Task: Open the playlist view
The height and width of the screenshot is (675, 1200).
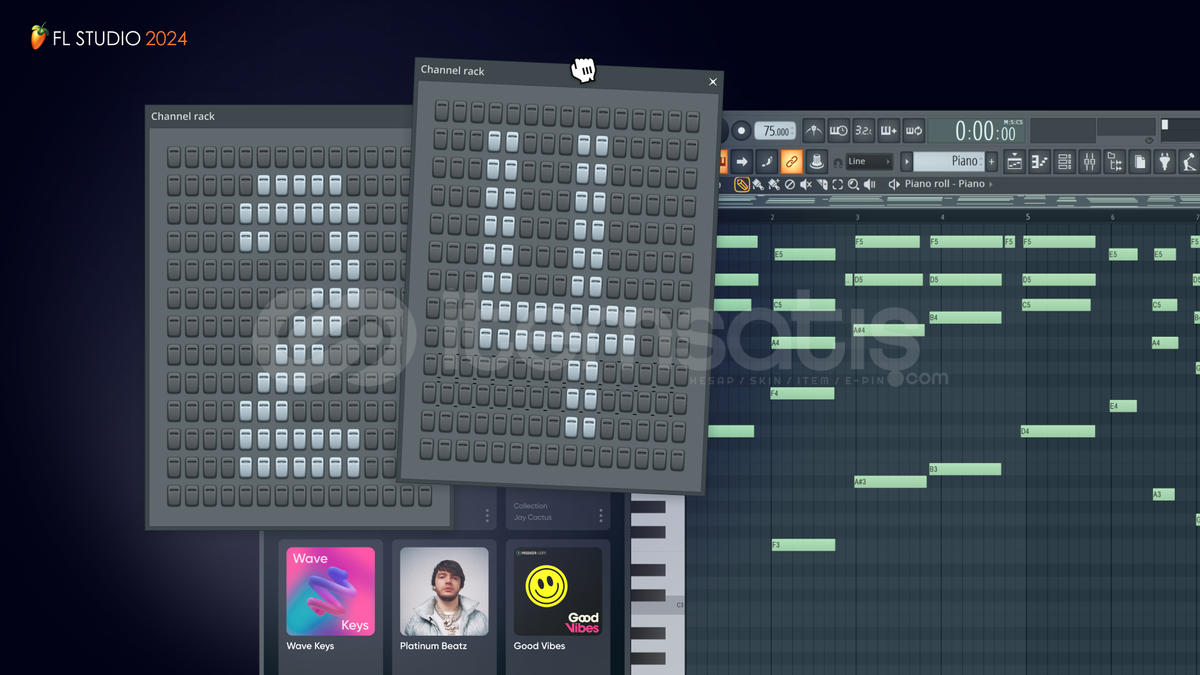Action: pyautogui.click(x=1015, y=161)
